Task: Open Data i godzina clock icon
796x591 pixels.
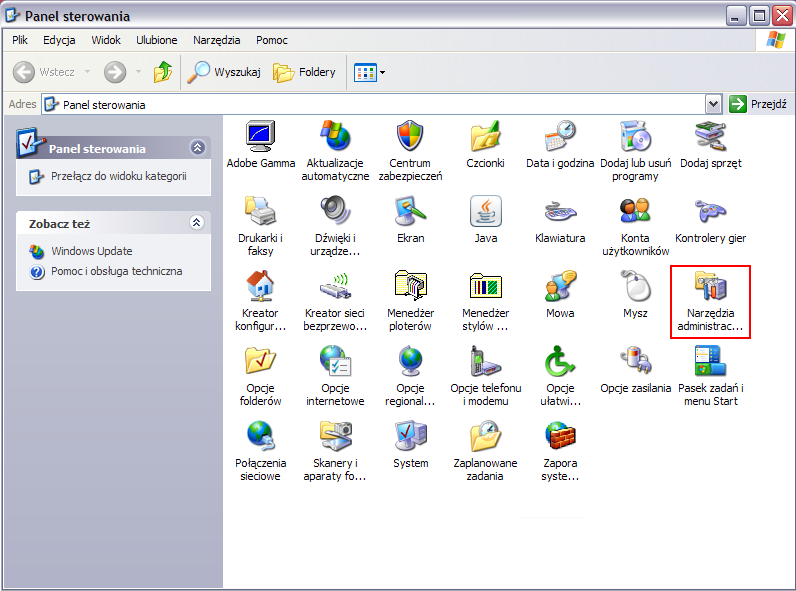Action: click(560, 136)
